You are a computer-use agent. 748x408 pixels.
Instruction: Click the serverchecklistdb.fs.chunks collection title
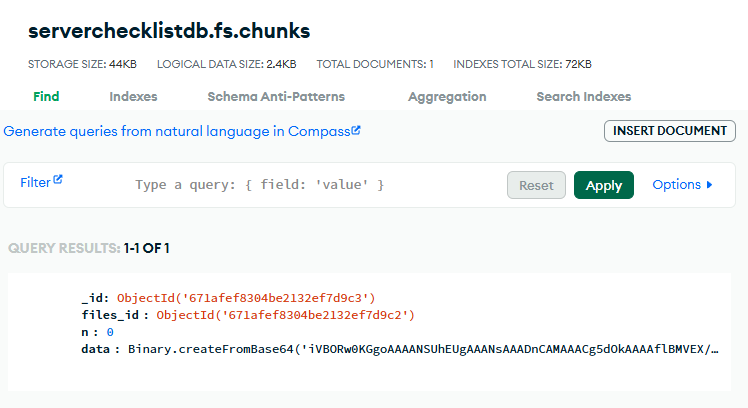coord(169,31)
